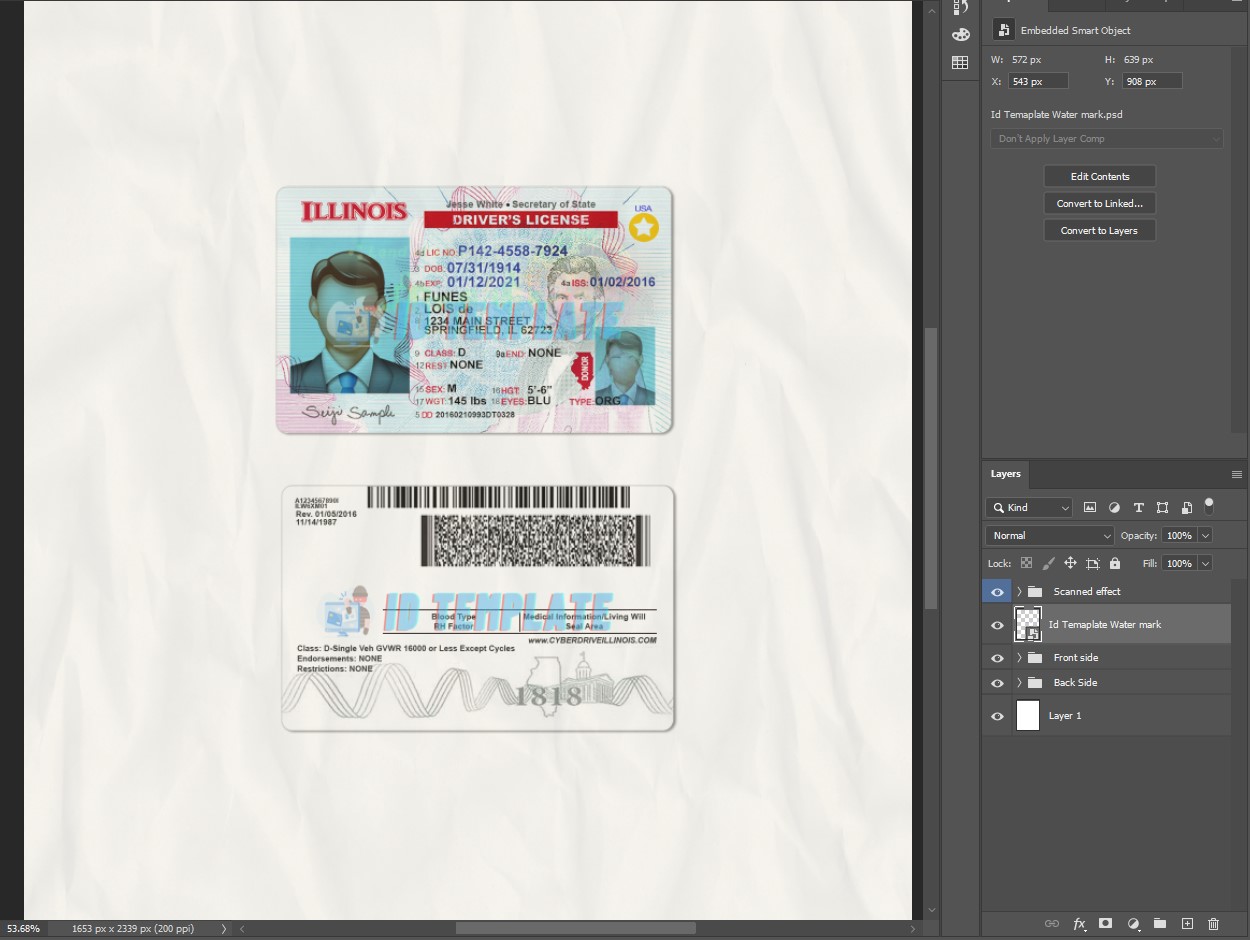The height and width of the screenshot is (940, 1250).
Task: Click the 53.68% zoom level field
Action: [24, 929]
